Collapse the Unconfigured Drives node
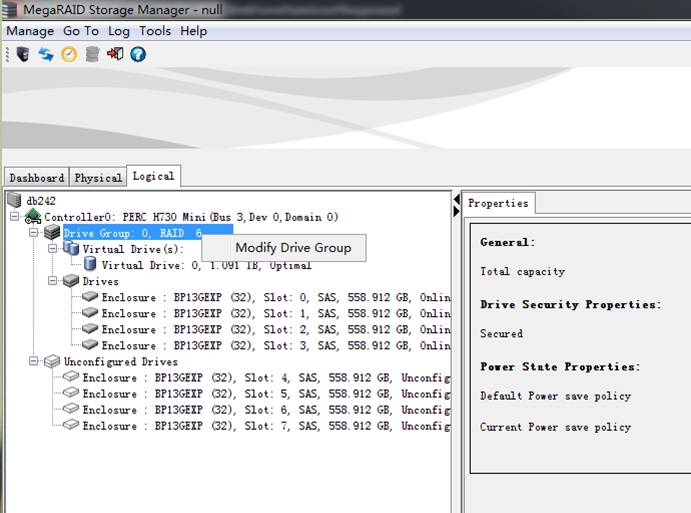This screenshot has width=691, height=513. tap(33, 361)
